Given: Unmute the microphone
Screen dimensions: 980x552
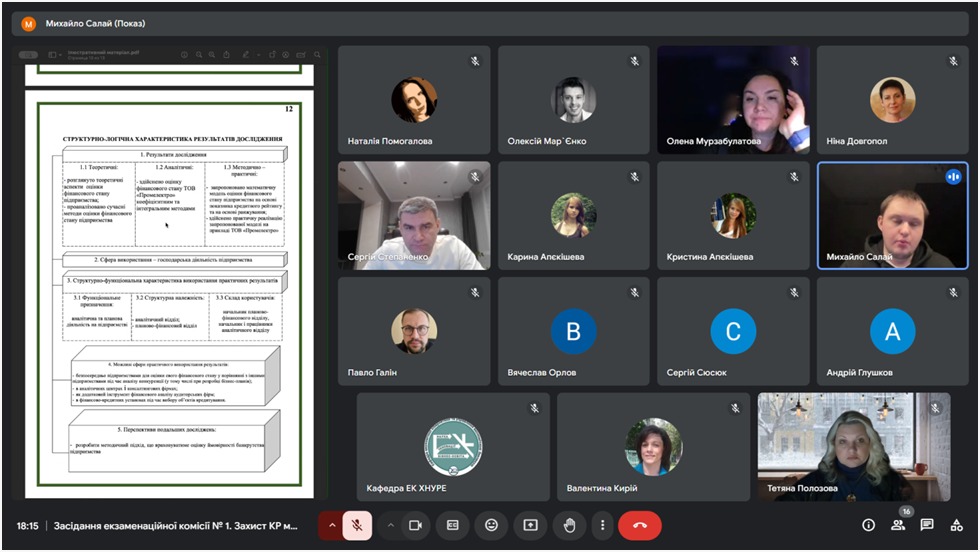Looking at the screenshot, I should pos(357,525).
